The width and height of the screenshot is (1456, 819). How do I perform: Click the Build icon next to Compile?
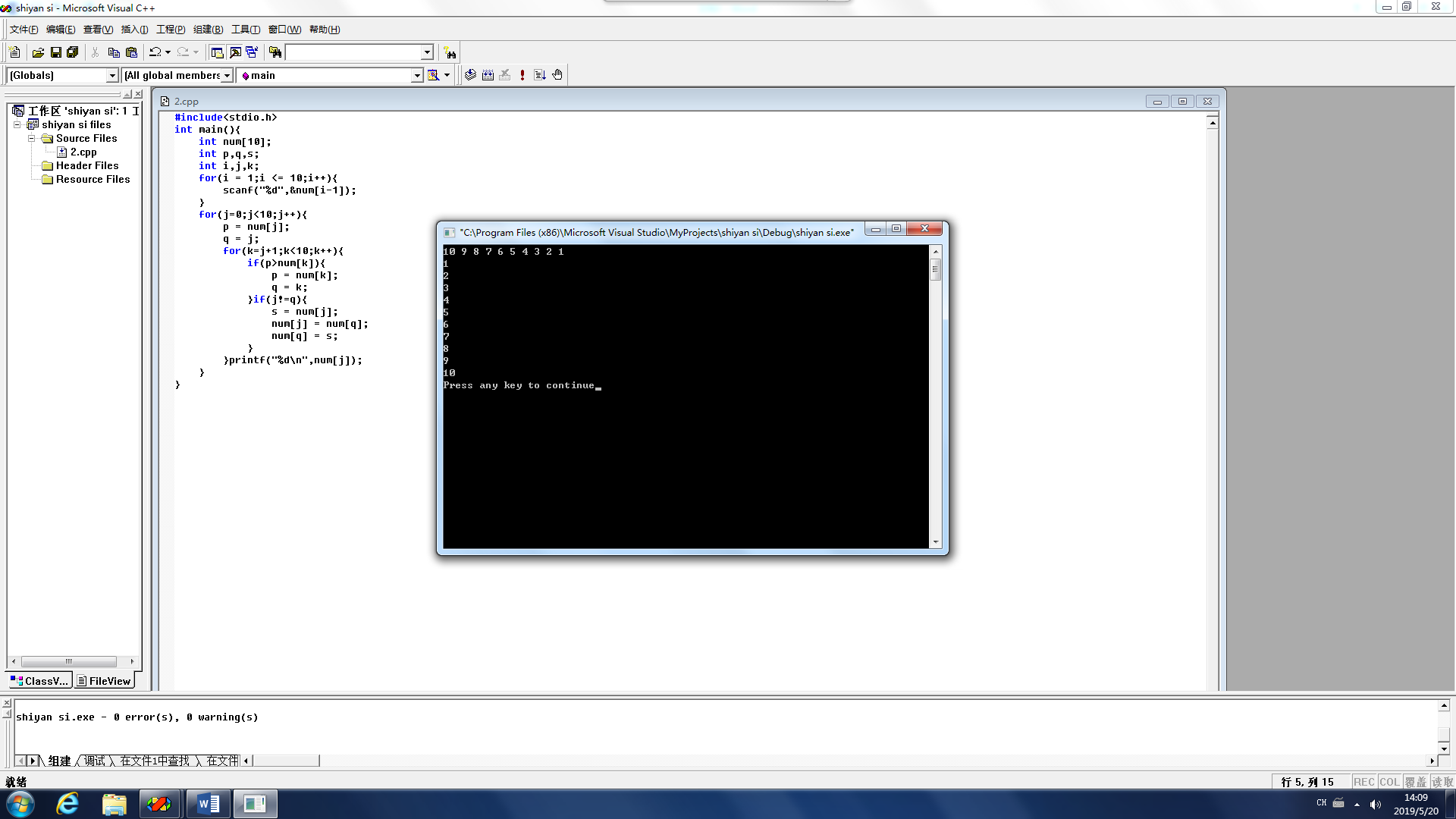coord(488,75)
